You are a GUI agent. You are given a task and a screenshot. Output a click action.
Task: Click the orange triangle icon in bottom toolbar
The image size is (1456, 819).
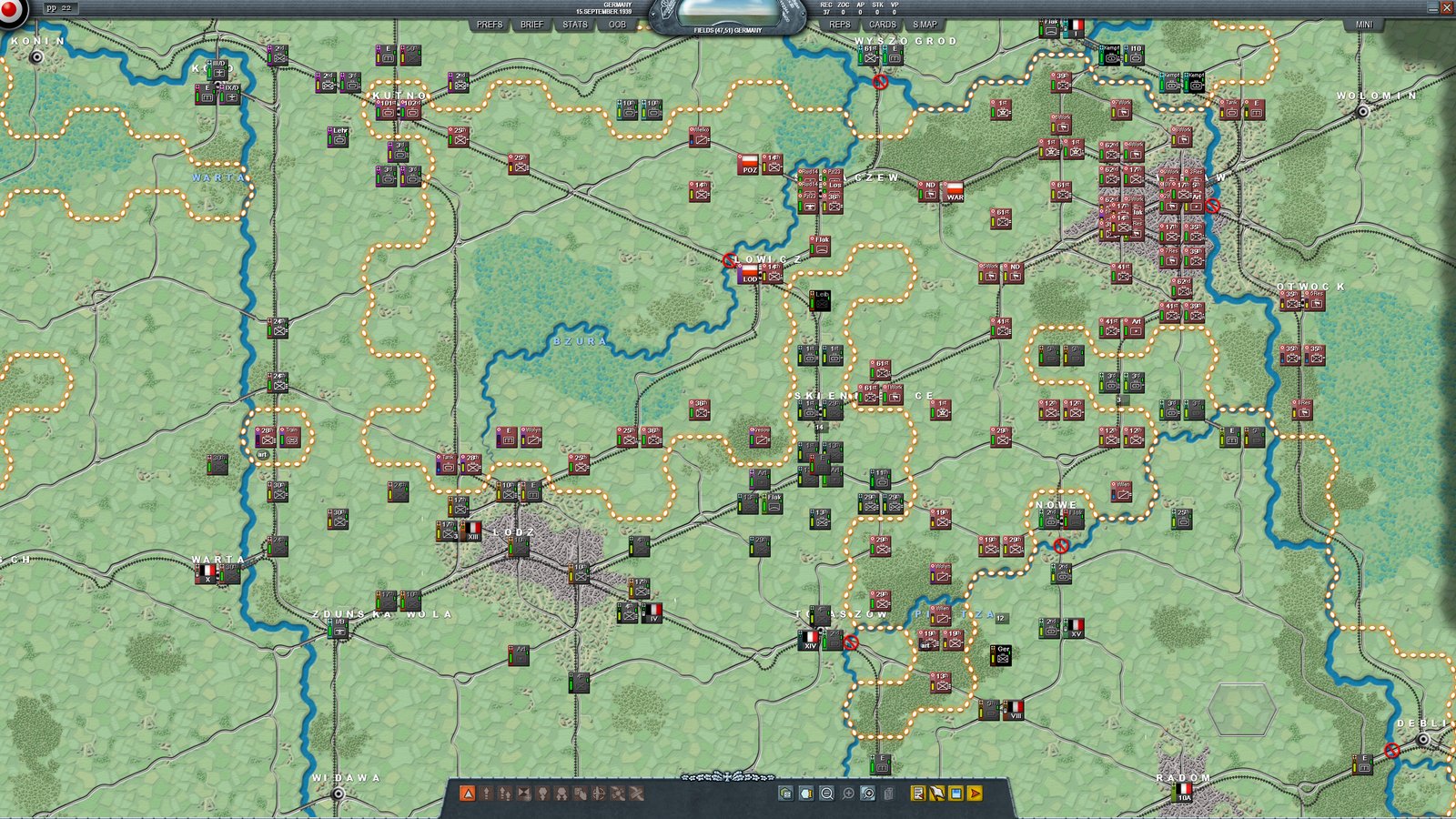[x=468, y=794]
